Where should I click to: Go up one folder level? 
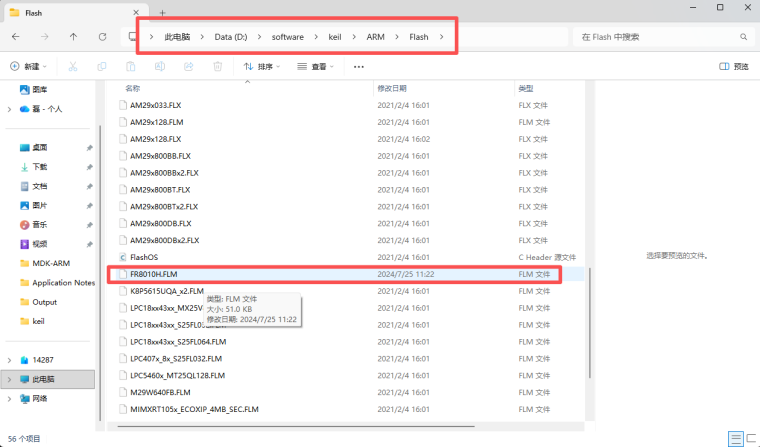point(73,37)
